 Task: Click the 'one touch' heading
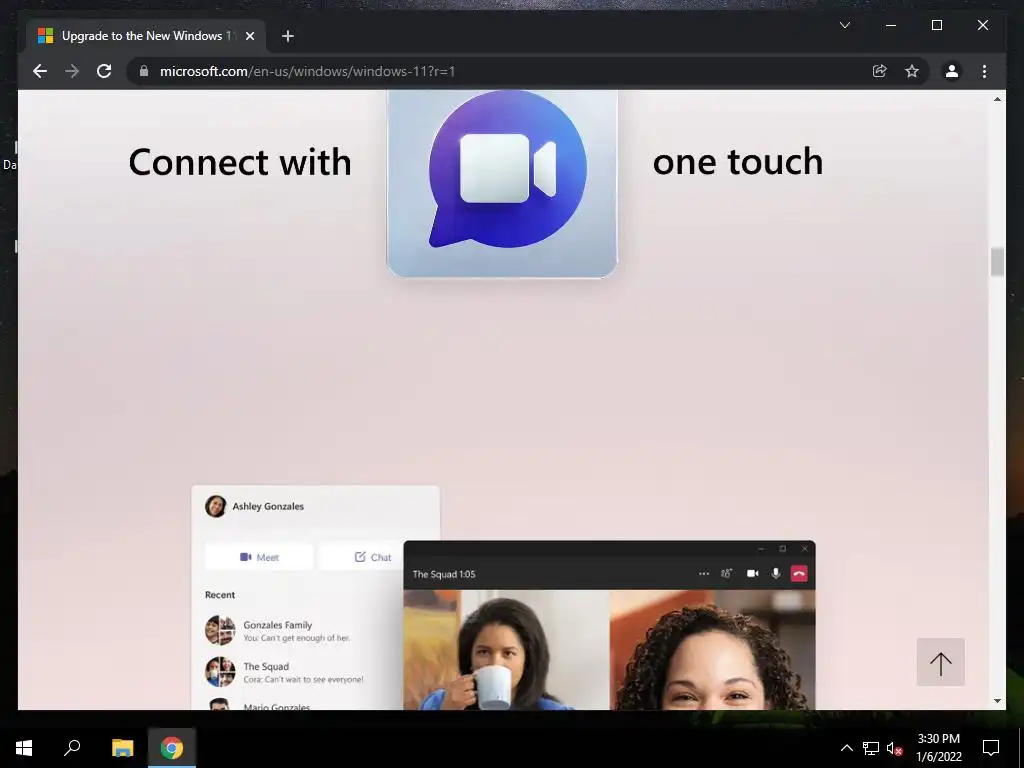738,161
